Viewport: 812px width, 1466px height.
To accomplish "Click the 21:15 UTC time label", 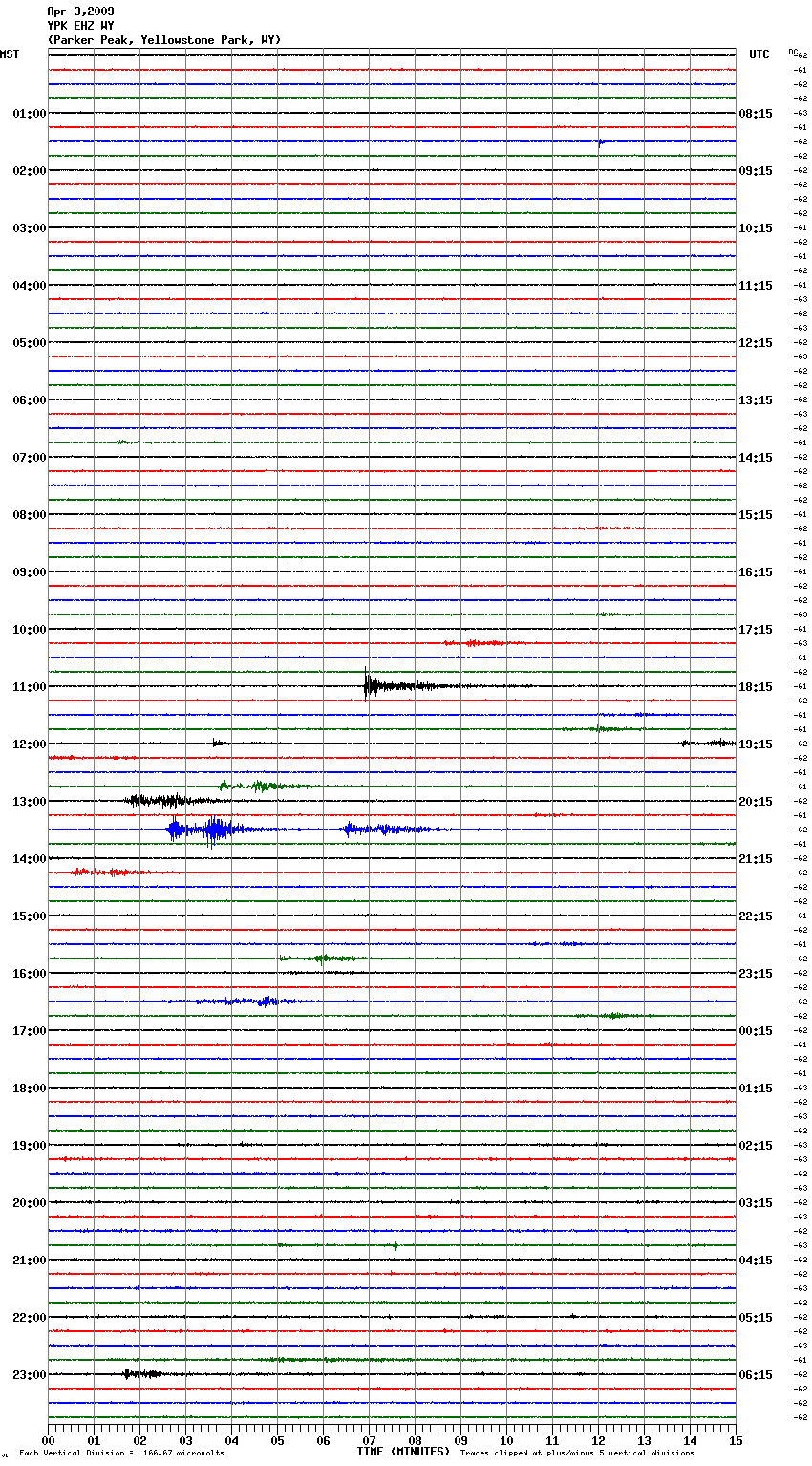I will 756,859.
